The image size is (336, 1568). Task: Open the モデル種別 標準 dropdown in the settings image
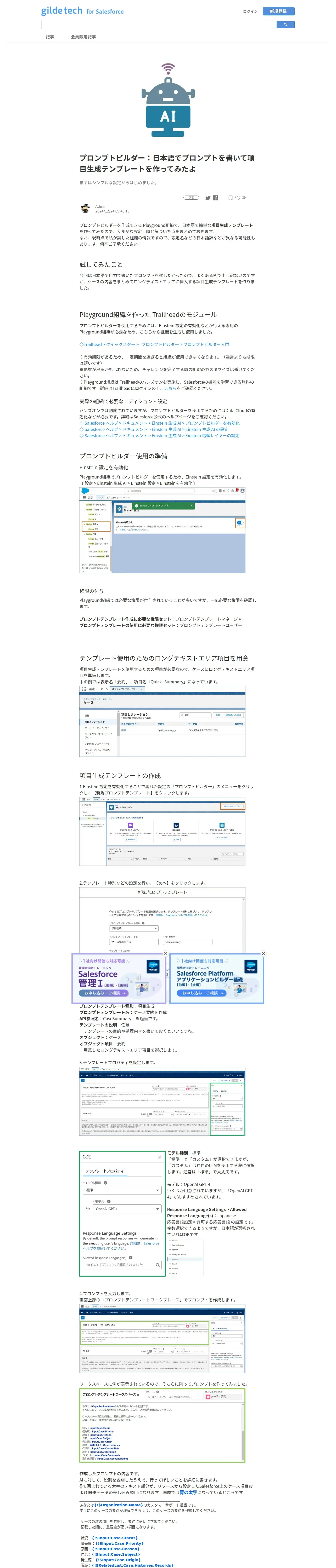tap(122, 1190)
